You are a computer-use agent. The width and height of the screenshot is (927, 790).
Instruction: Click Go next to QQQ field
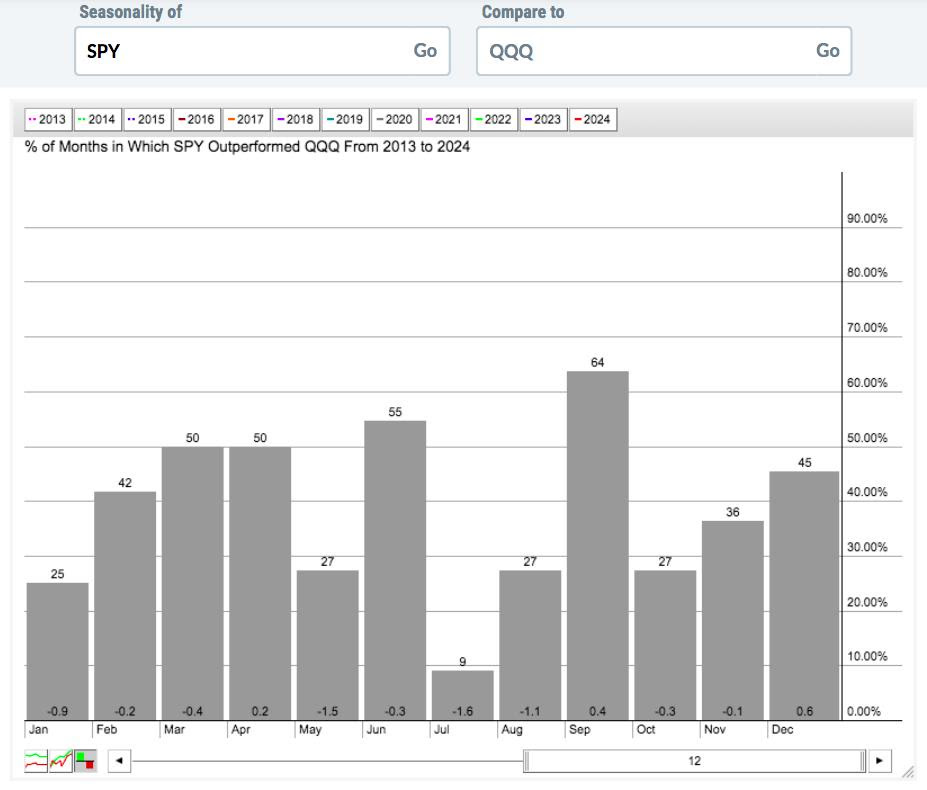coord(828,51)
